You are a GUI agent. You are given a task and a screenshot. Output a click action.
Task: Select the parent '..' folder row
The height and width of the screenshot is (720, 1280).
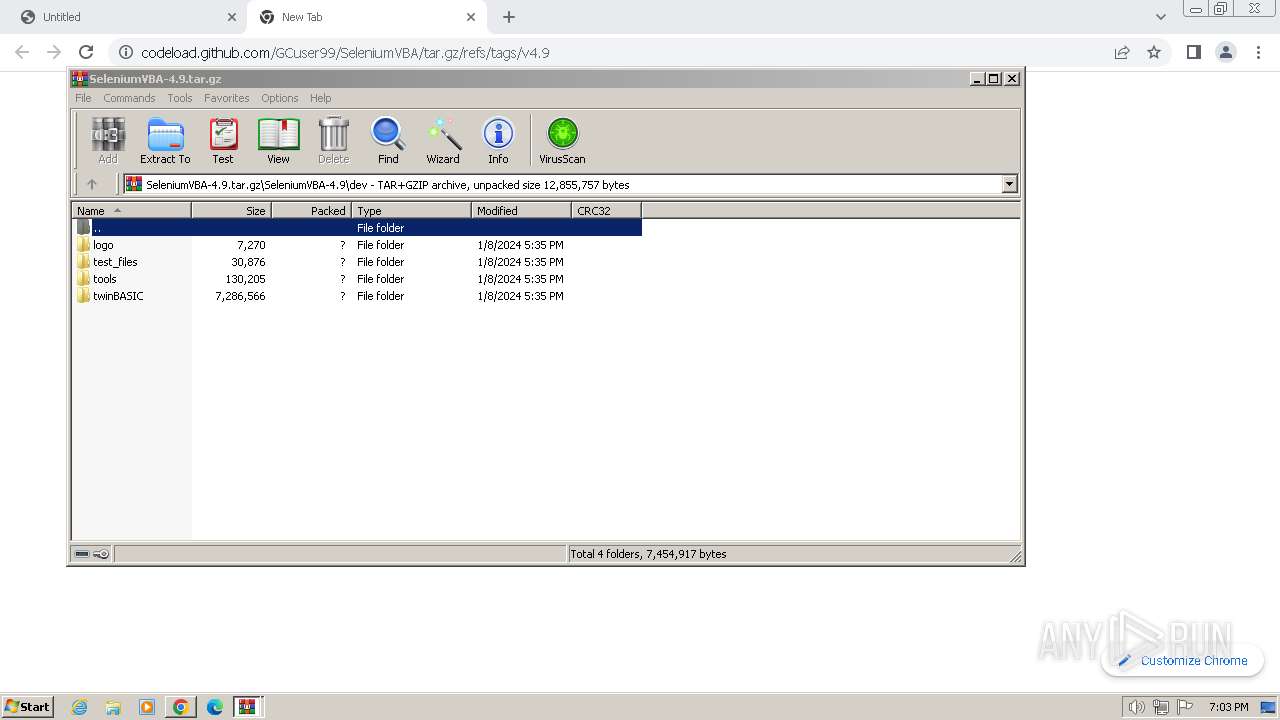[357, 228]
